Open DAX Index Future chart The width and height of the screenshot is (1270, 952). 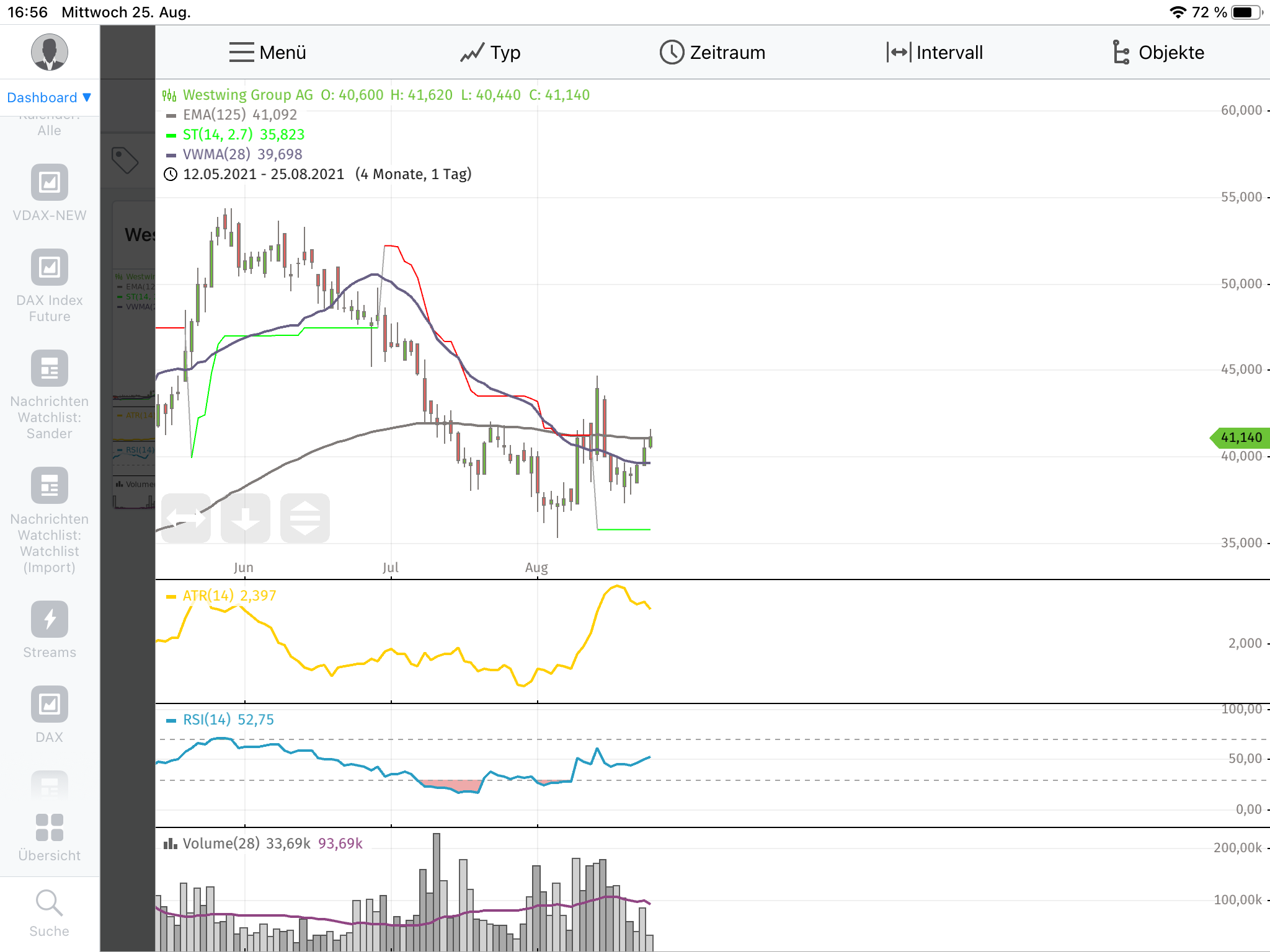[49, 268]
